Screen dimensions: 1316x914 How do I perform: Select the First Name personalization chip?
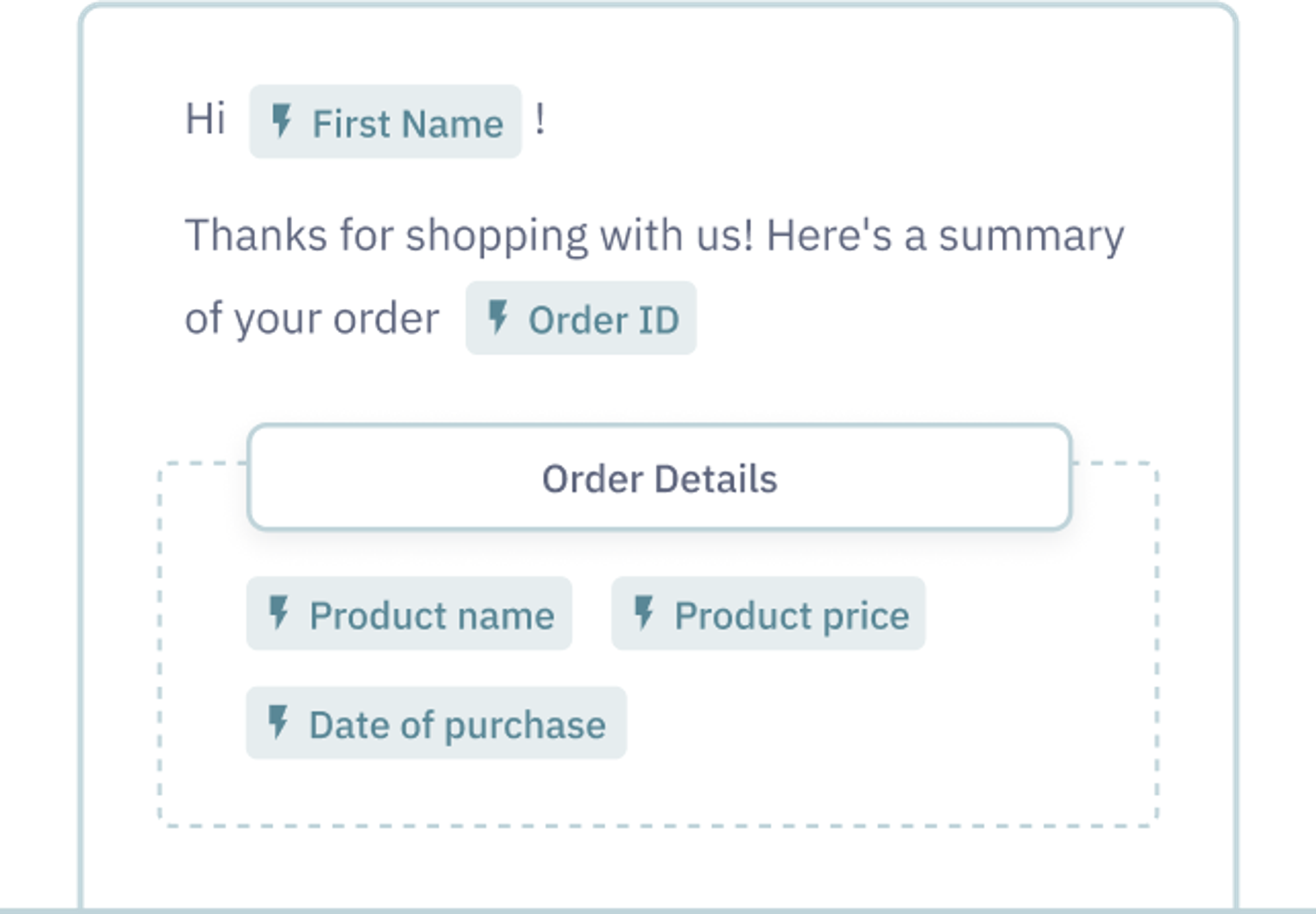point(386,123)
